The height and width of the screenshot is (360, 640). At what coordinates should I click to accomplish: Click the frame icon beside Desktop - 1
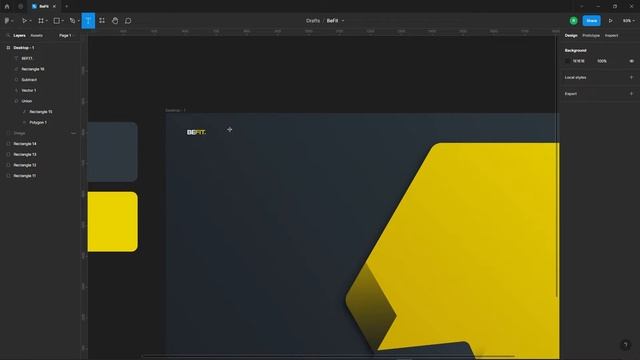[x=8, y=48]
